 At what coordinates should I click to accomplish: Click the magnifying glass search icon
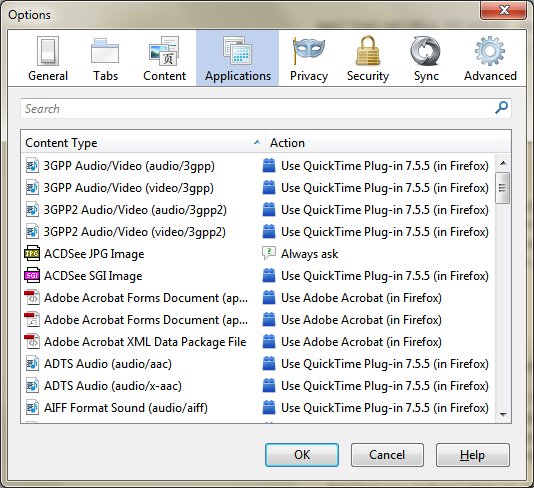pos(501,108)
